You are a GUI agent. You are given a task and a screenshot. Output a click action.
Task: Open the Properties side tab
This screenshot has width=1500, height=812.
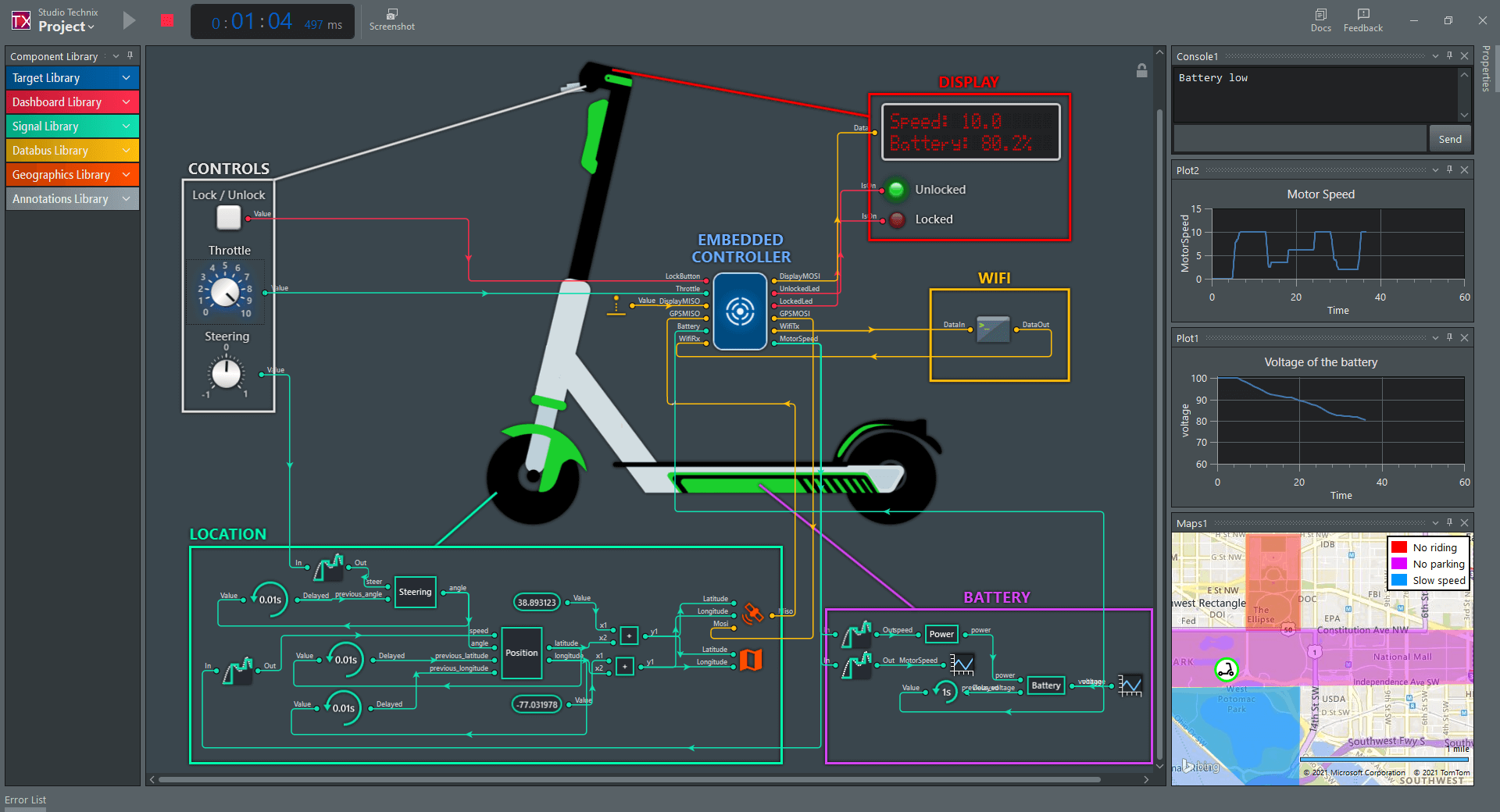(1486, 69)
